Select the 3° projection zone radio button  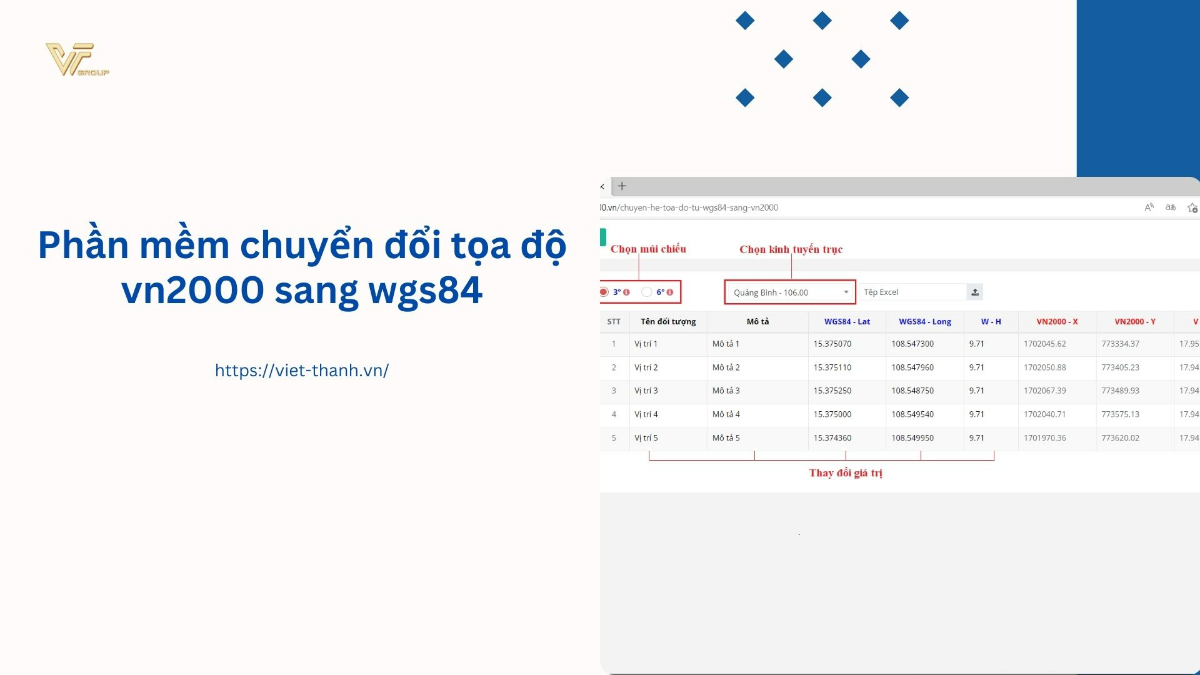pos(604,292)
